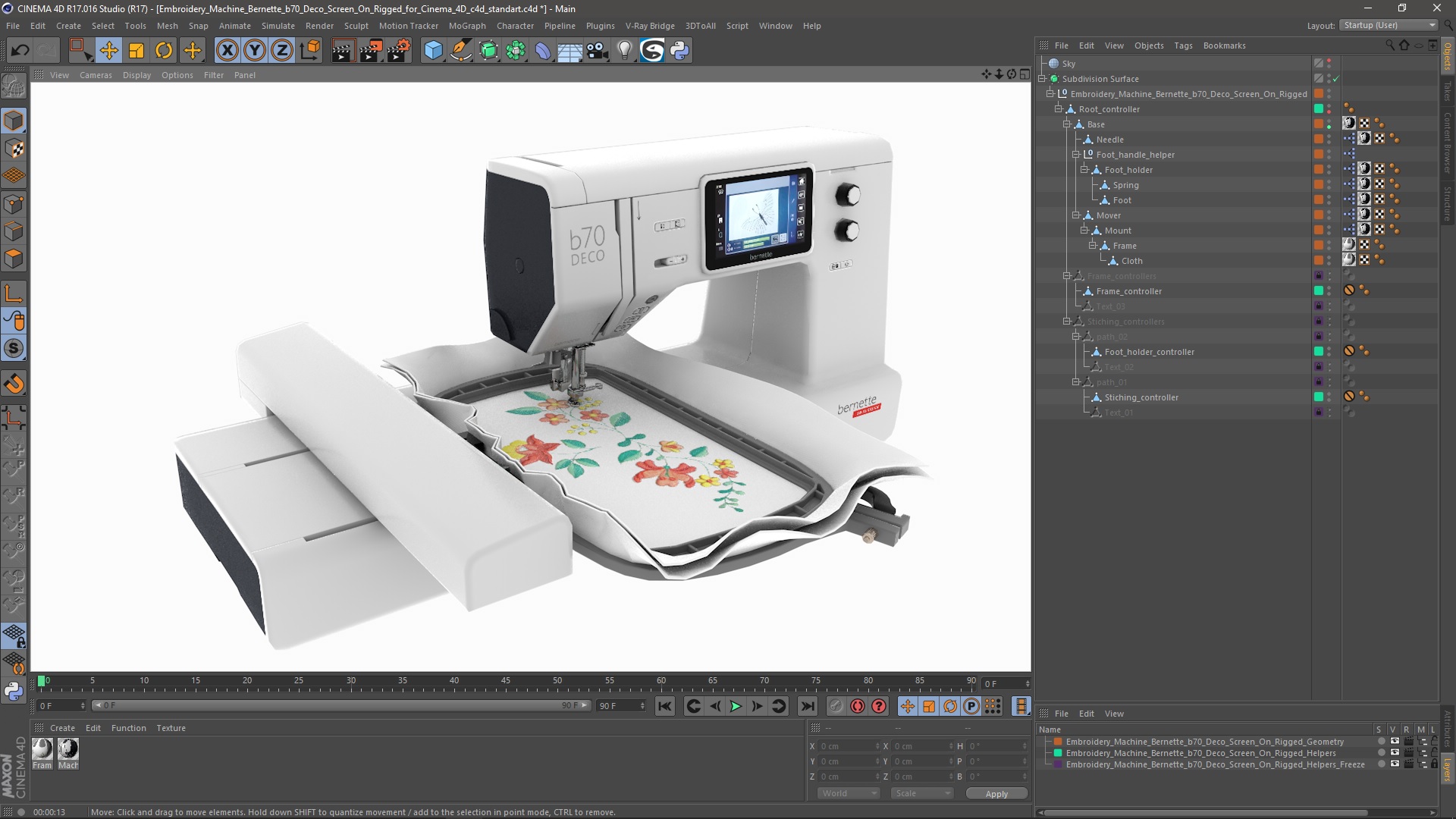This screenshot has width=1456, height=819.
Task: Select Edges mode icon
Action: tap(14, 231)
